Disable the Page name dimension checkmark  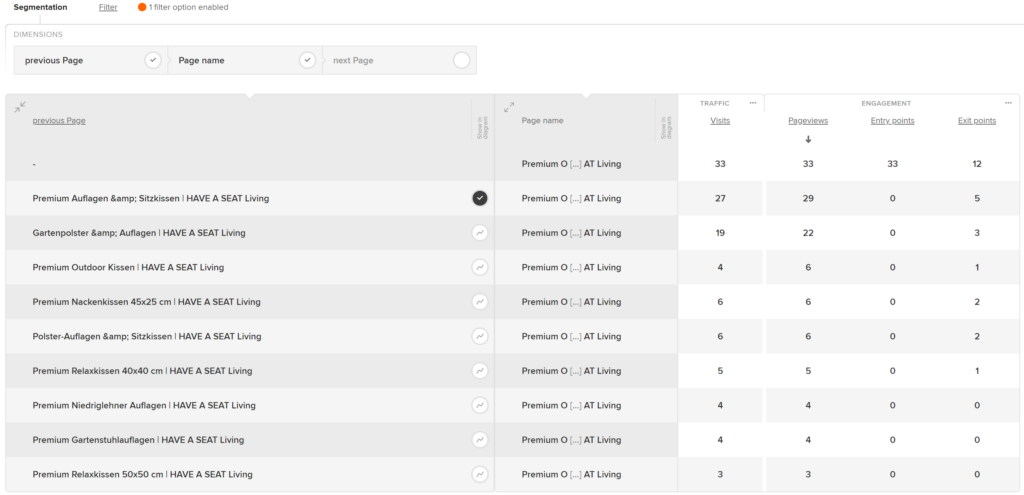[308, 60]
